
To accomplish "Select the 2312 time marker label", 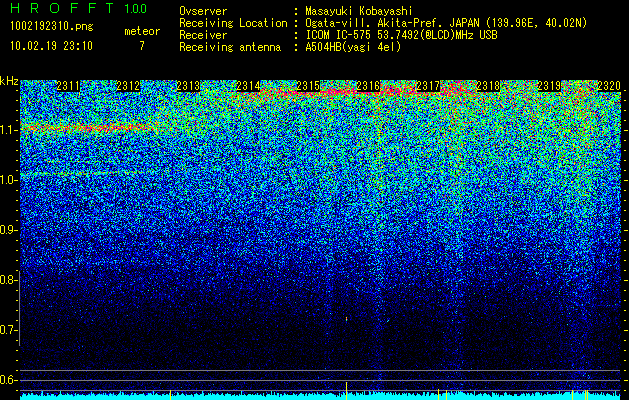I will (x=128, y=86).
